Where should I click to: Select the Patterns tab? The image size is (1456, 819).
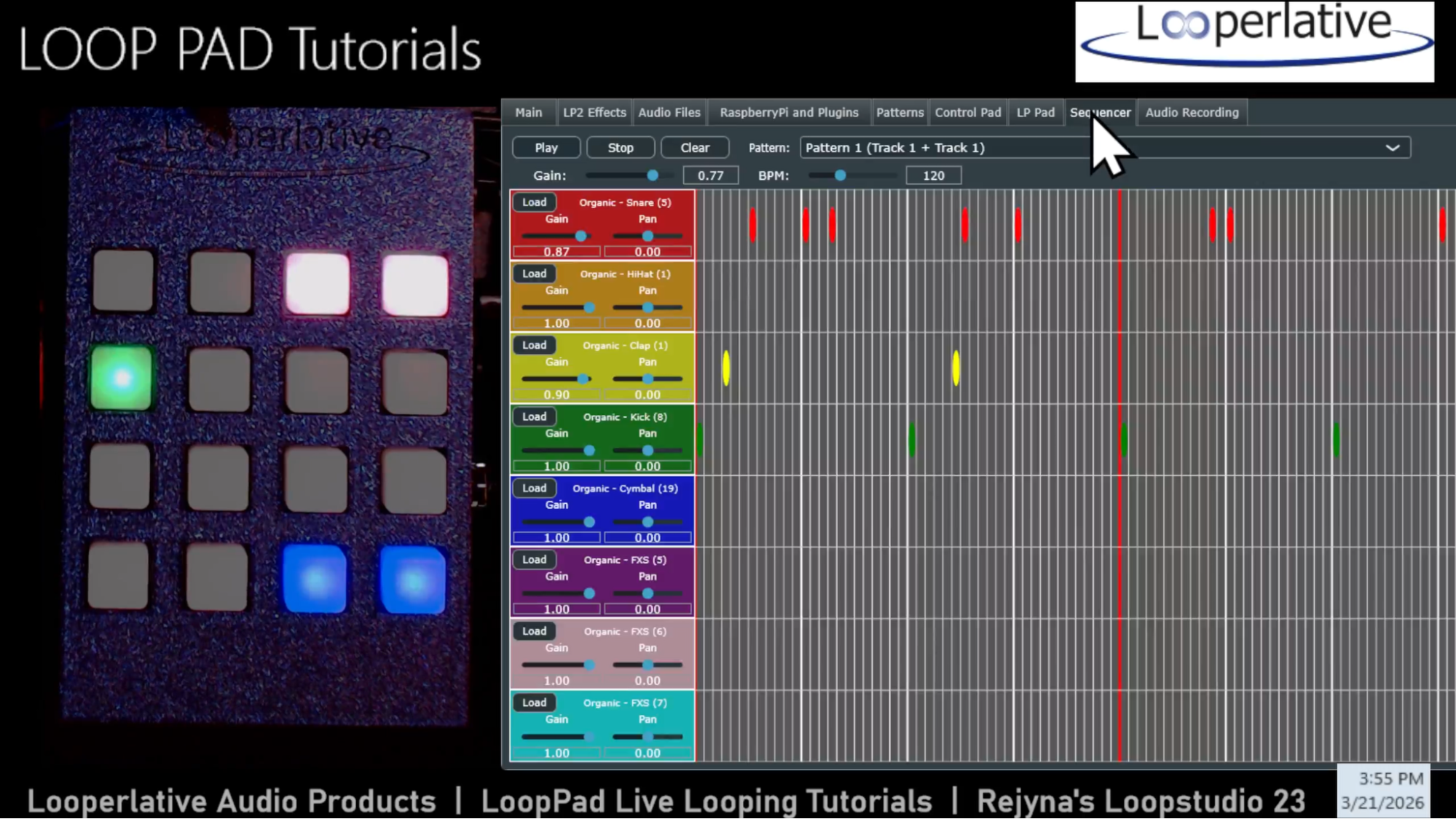pyautogui.click(x=900, y=112)
